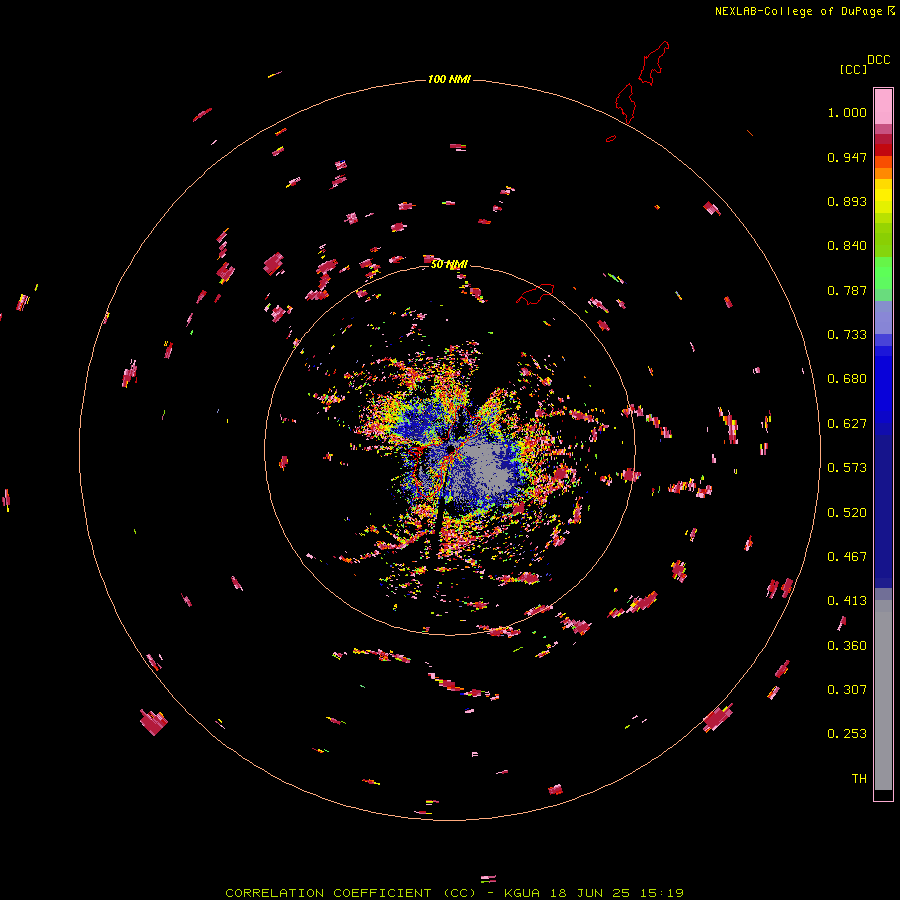
Task: Click the Correlation Coefficient KGUA title caption
Action: [x=454, y=893]
